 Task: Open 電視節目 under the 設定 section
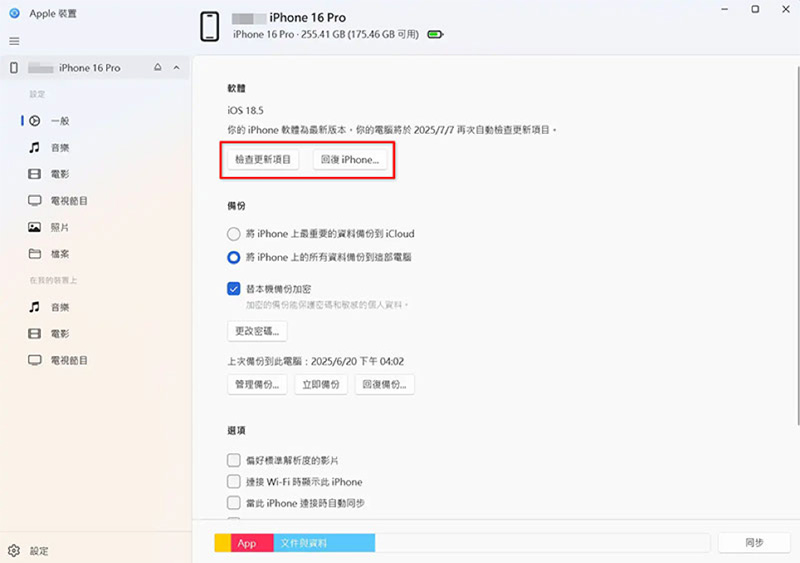[x=69, y=201]
